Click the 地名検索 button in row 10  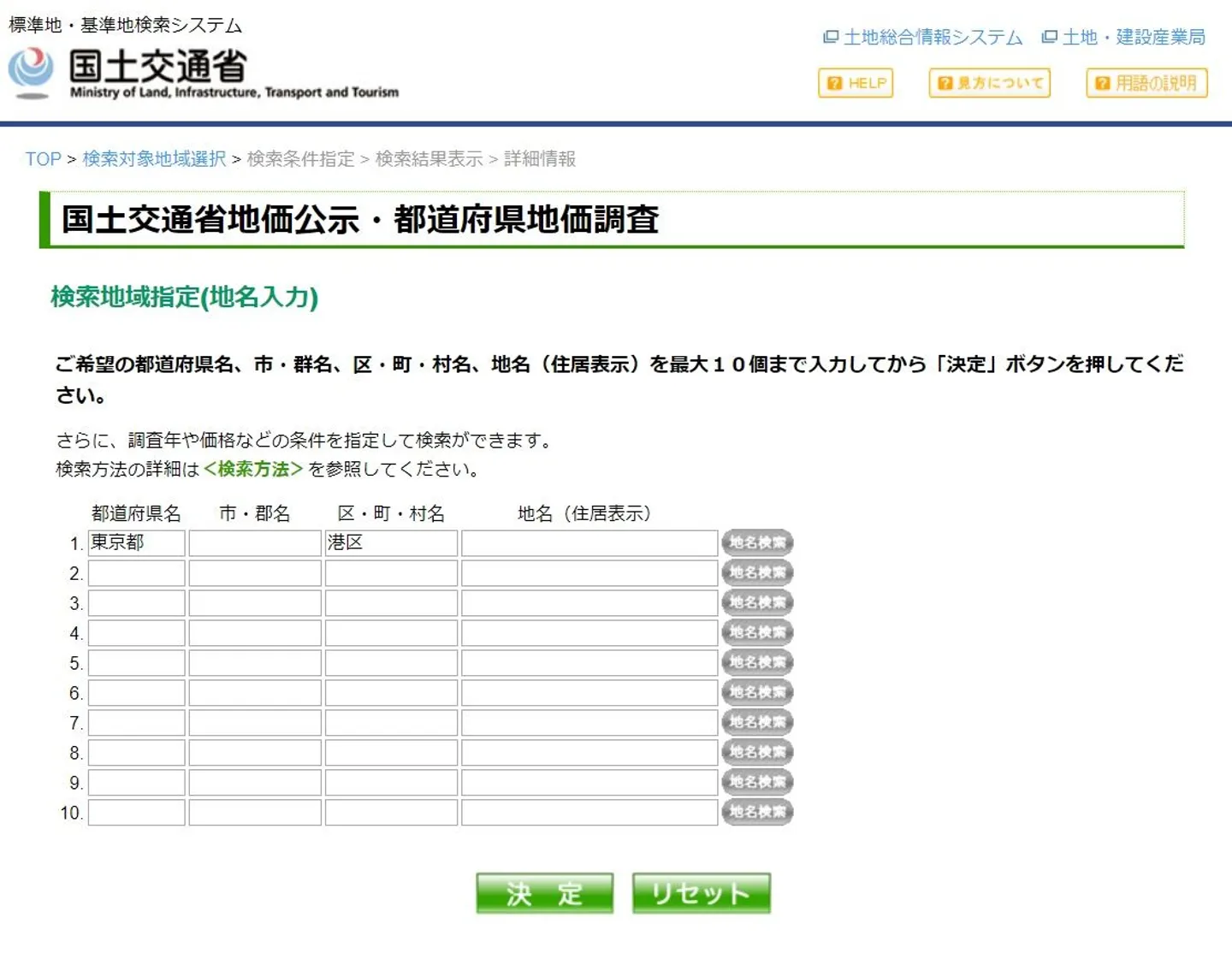point(757,812)
